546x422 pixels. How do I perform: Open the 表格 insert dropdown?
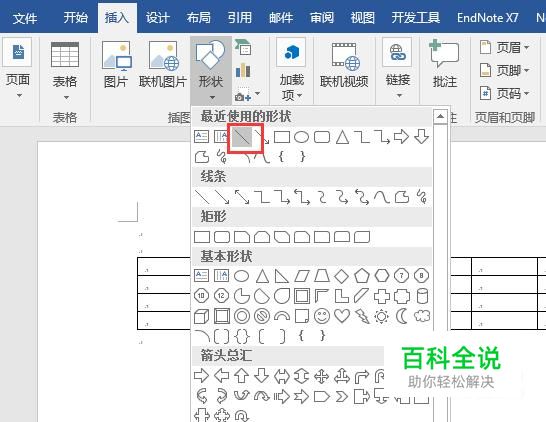click(x=65, y=71)
